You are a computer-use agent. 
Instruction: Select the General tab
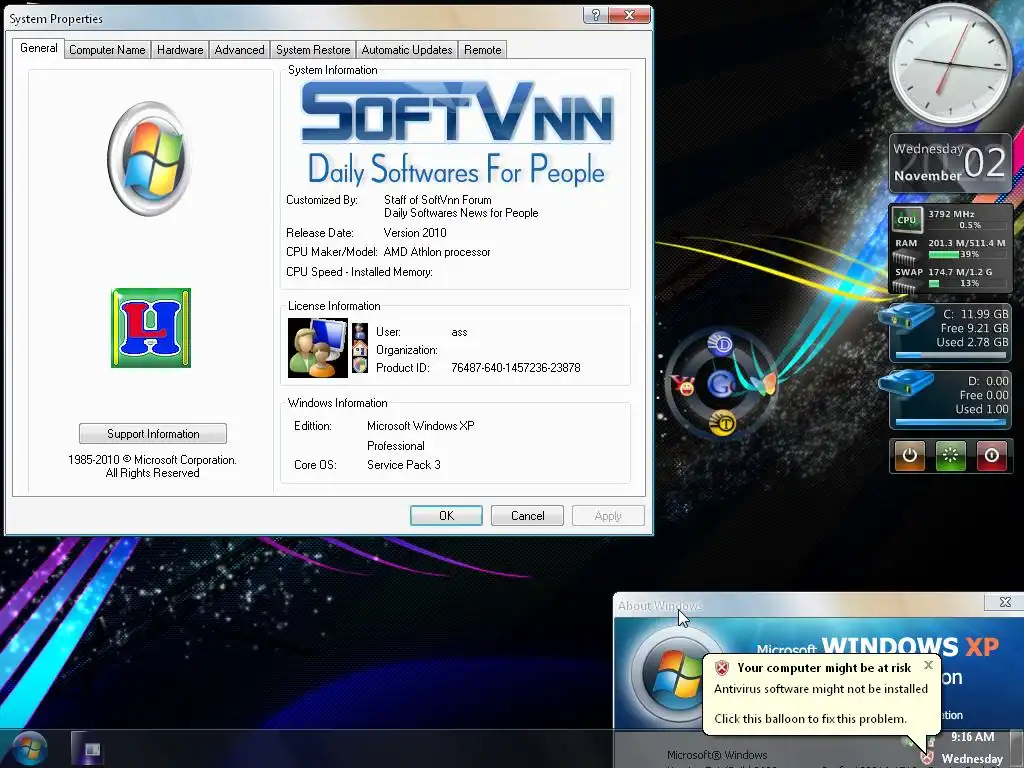39,48
